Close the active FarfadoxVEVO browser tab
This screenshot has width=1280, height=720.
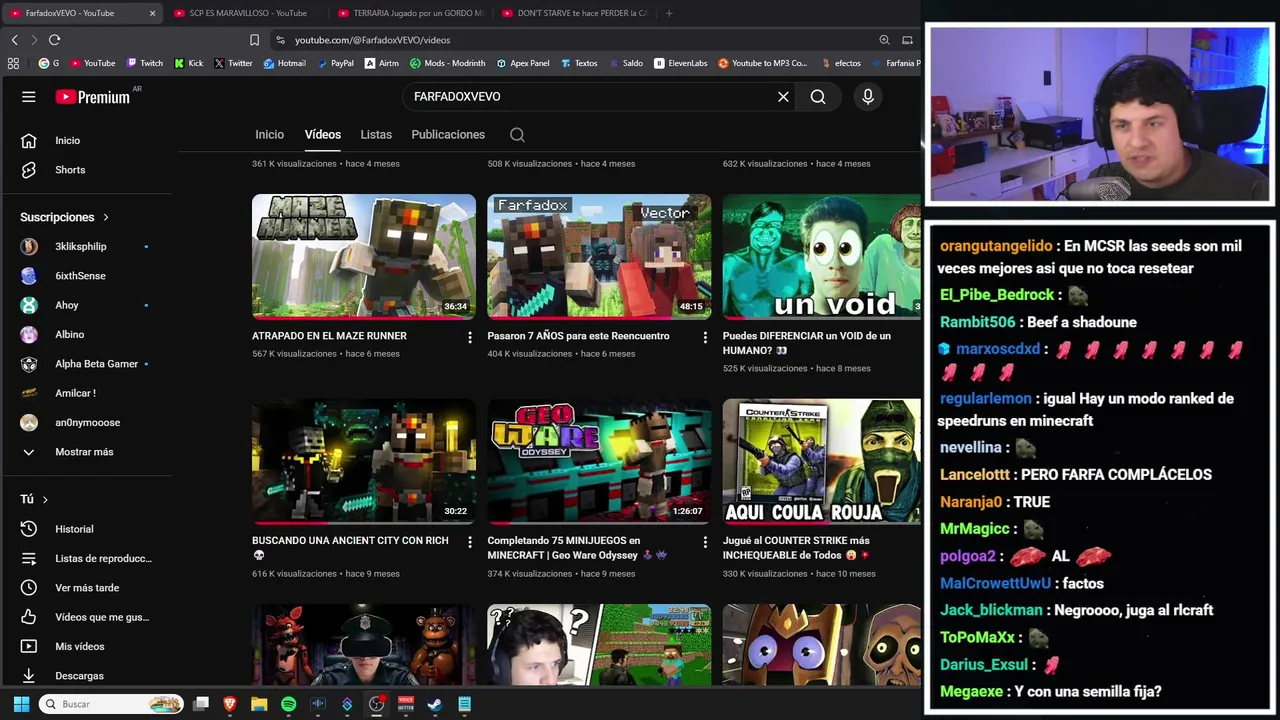(x=152, y=13)
